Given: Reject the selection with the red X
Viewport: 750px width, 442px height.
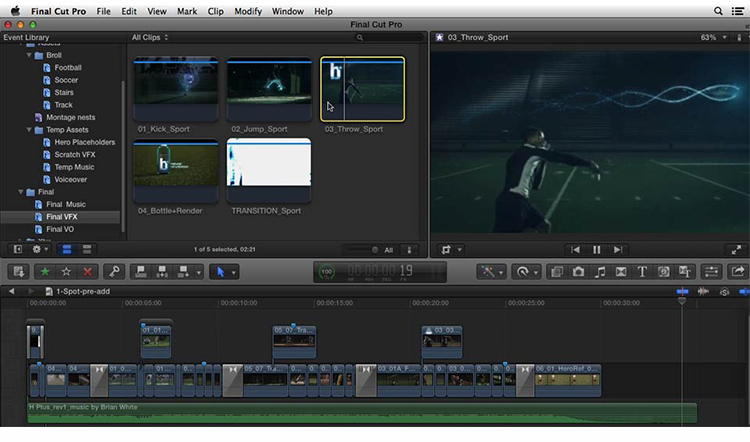Looking at the screenshot, I should pos(88,272).
